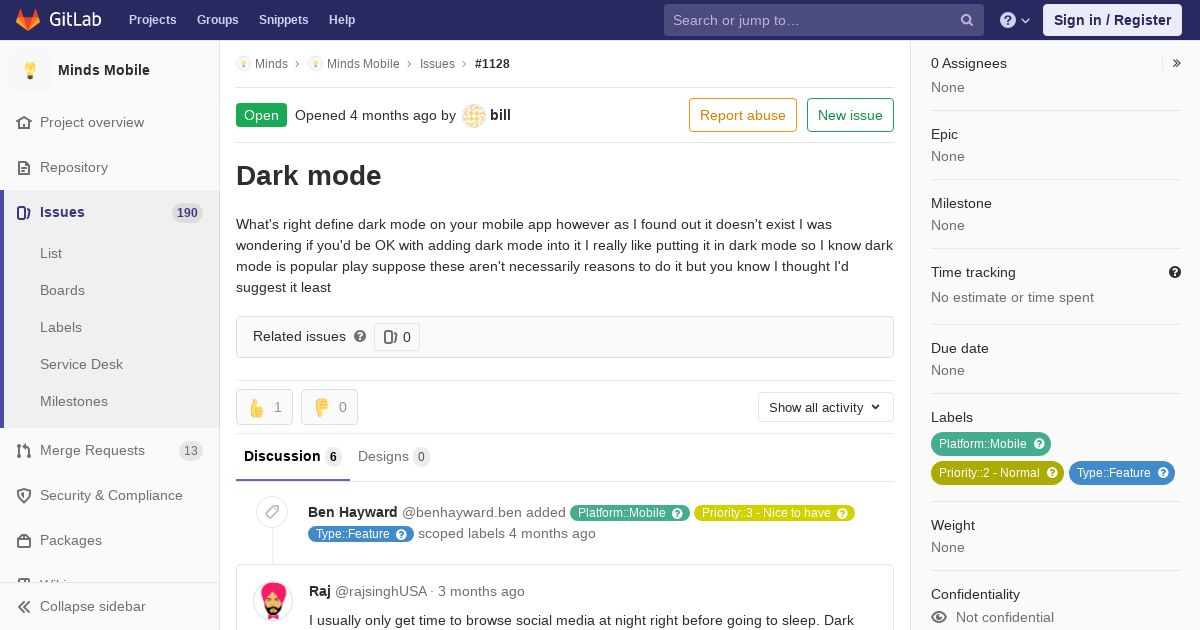Viewport: 1200px width, 630px height.
Task: Click the New issue button
Action: [x=850, y=115]
